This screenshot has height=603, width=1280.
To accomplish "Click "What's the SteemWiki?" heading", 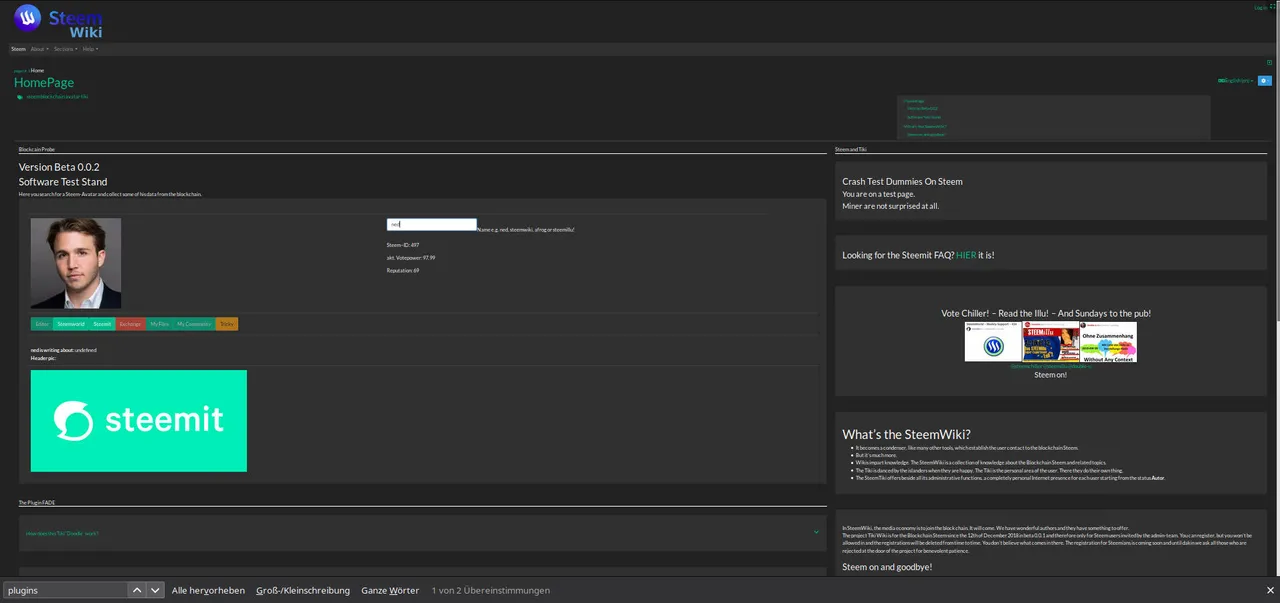I will pyautogui.click(x=906, y=434).
